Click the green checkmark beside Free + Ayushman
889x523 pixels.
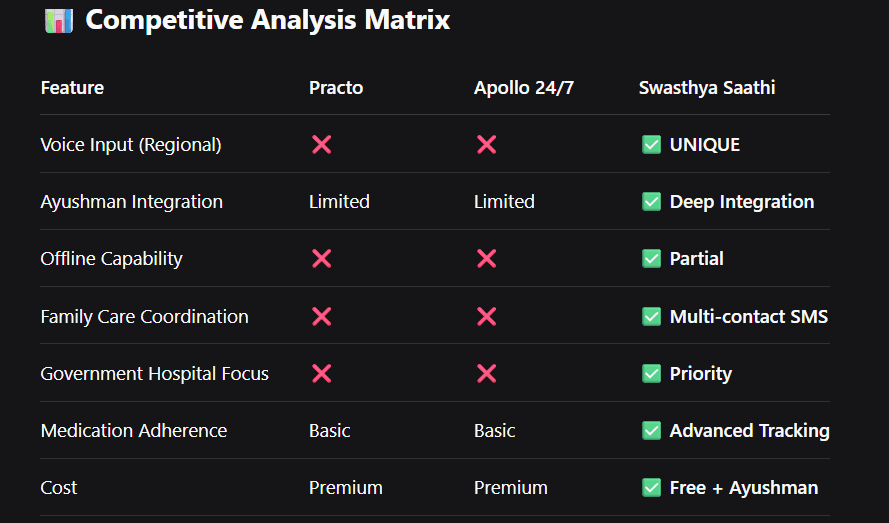(x=651, y=488)
